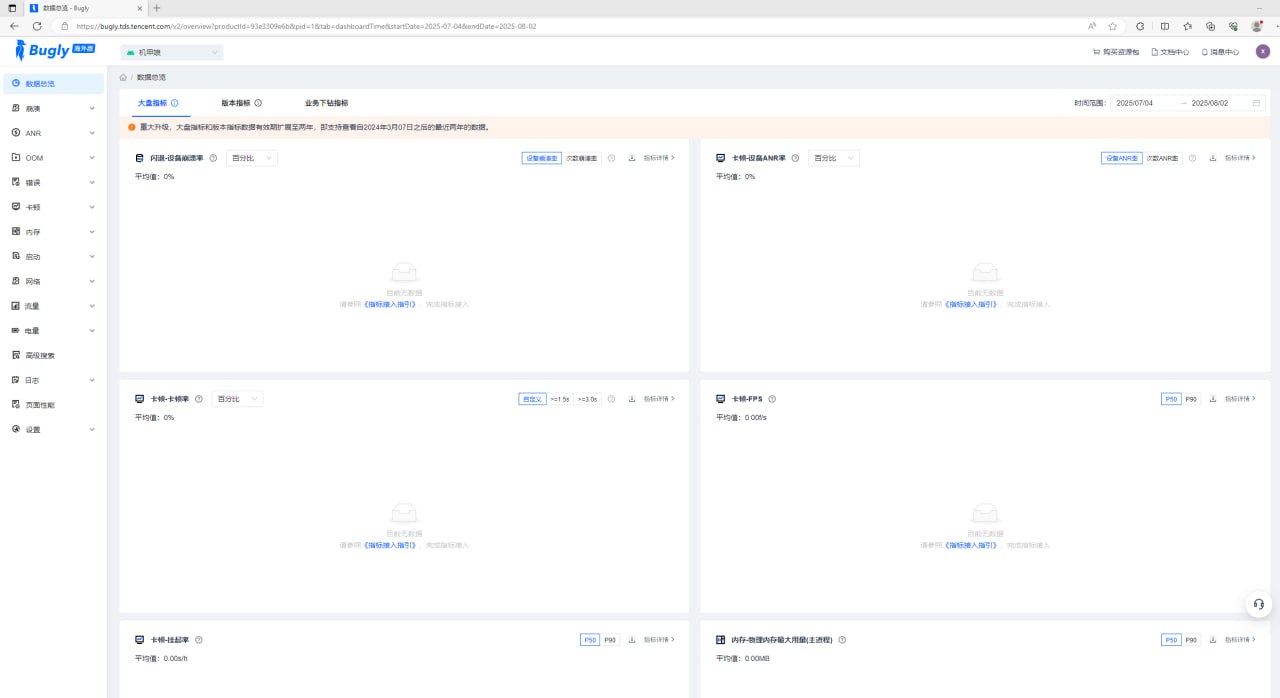
Task: Switch crash chart to 次数崩溃率
Action: pyautogui.click(x=581, y=158)
